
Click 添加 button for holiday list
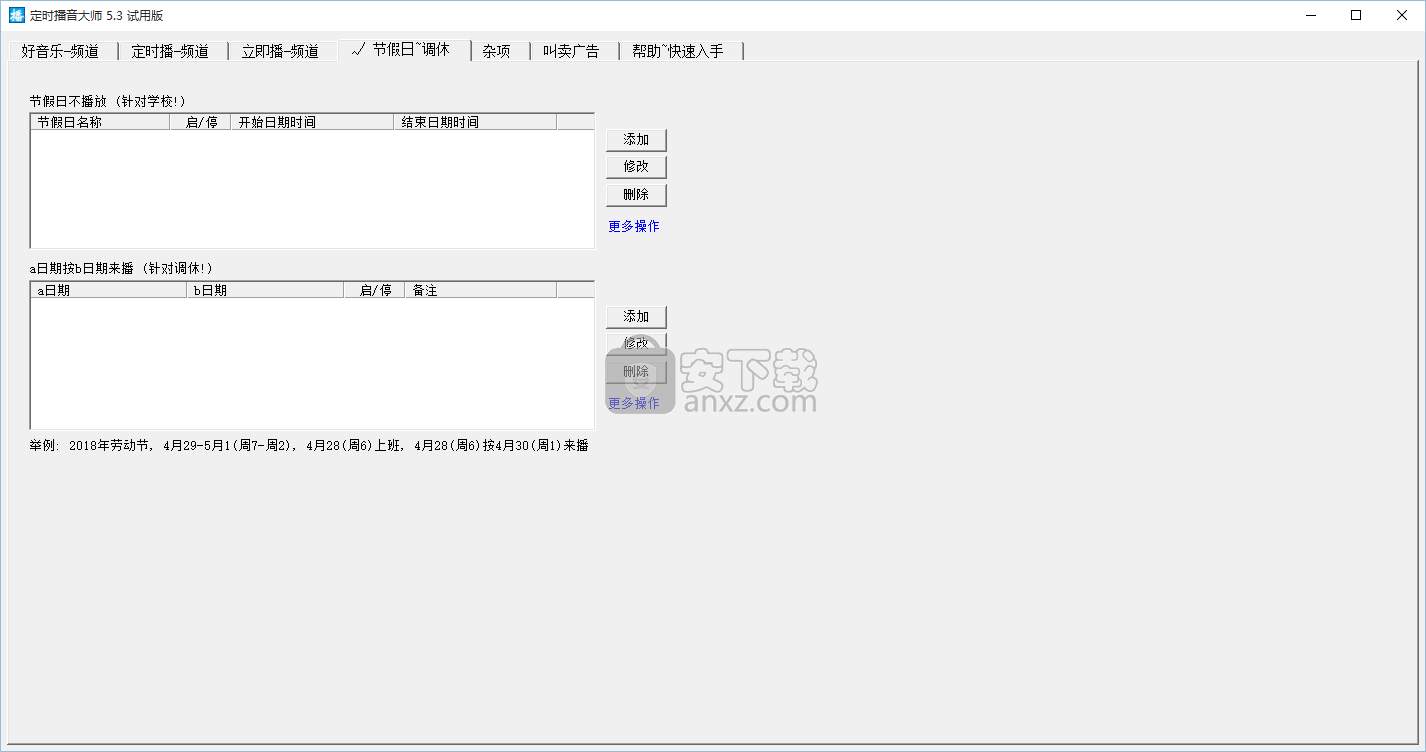pos(636,139)
